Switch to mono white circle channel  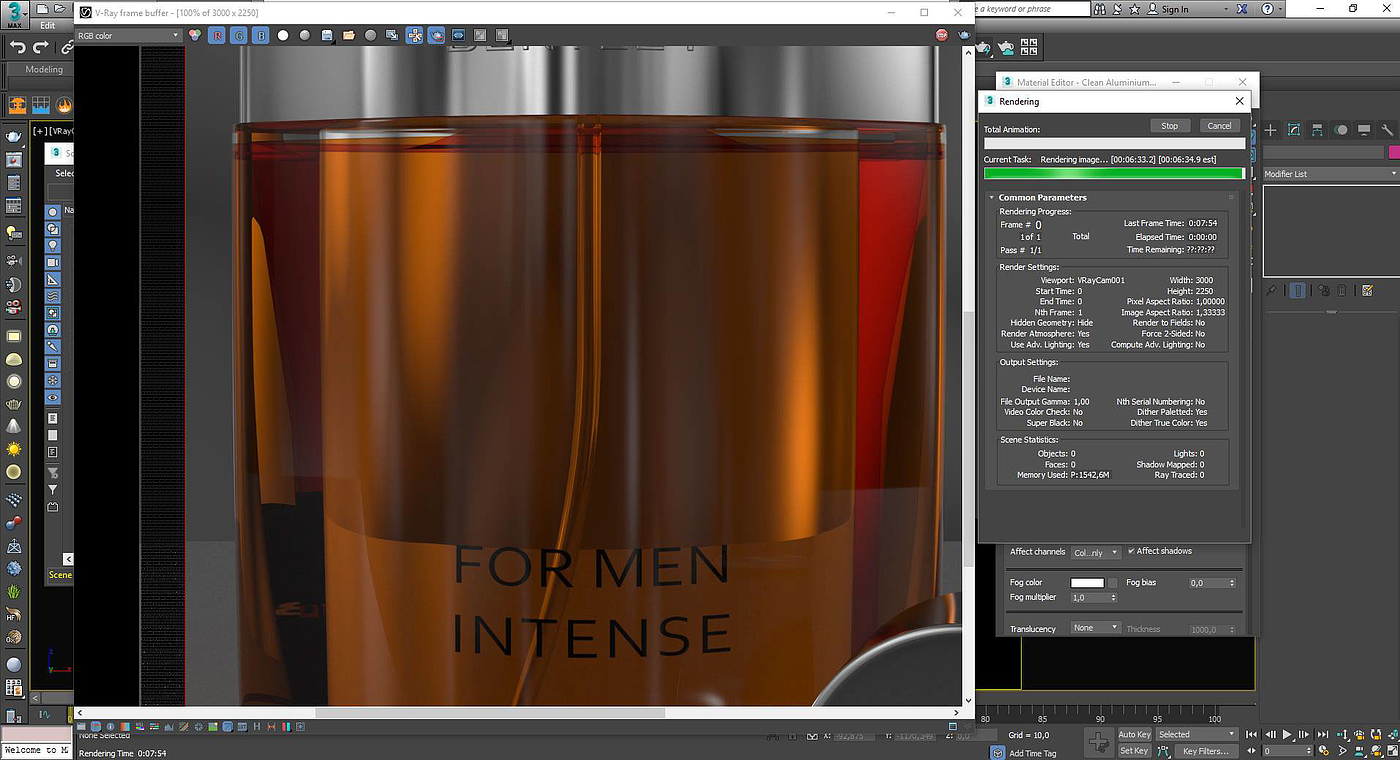283,35
